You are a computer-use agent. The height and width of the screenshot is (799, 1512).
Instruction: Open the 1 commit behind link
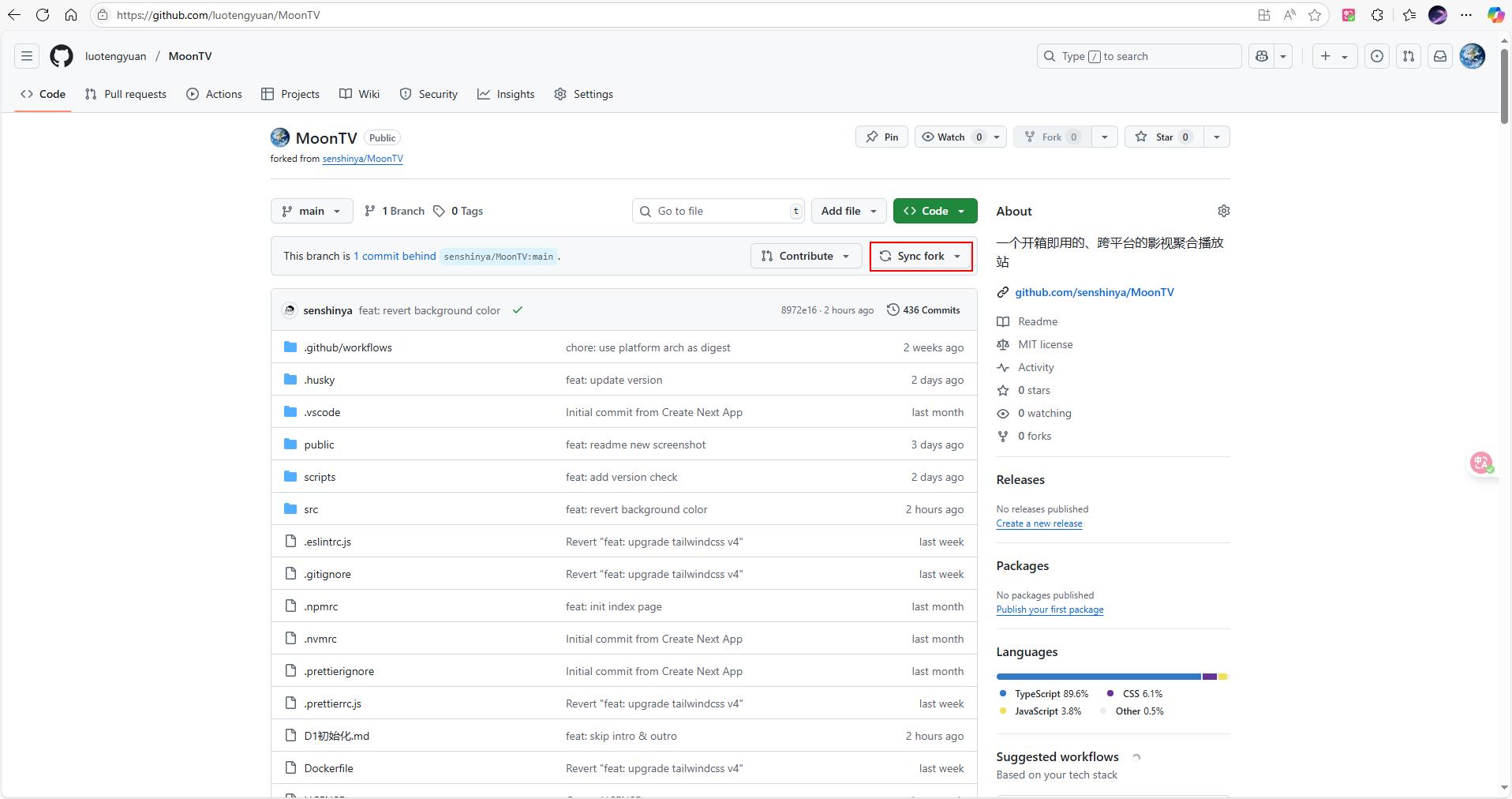tap(395, 256)
